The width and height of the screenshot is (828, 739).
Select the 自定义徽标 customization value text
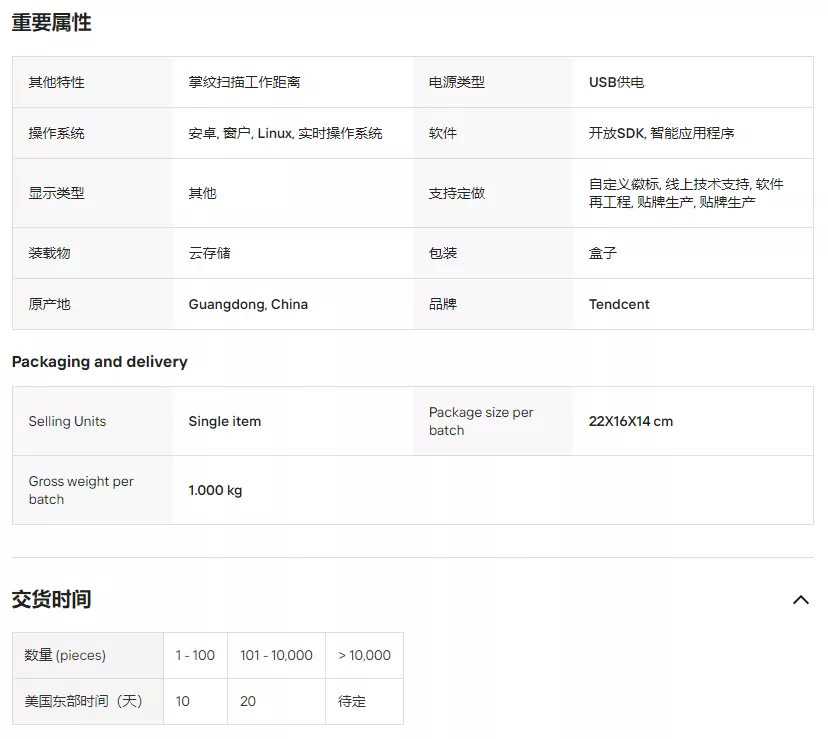coord(686,193)
